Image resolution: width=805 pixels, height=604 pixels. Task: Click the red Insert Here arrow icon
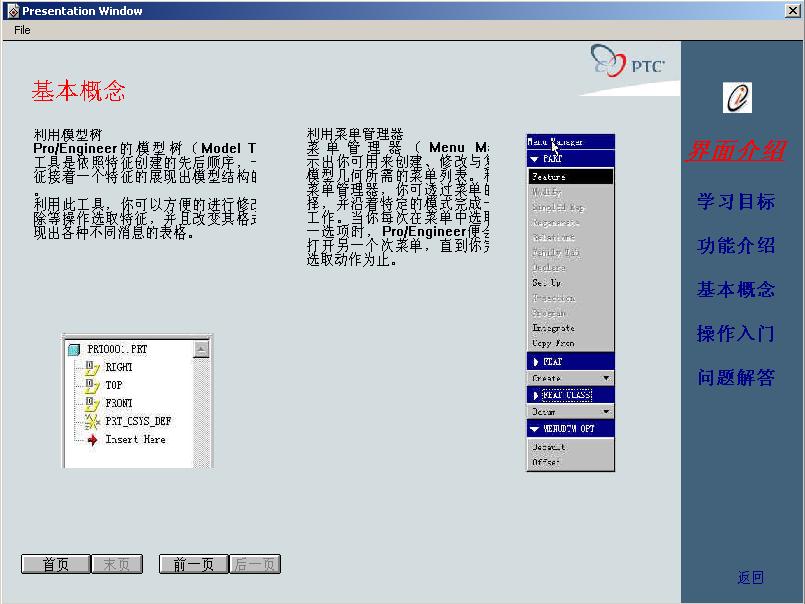[x=92, y=440]
